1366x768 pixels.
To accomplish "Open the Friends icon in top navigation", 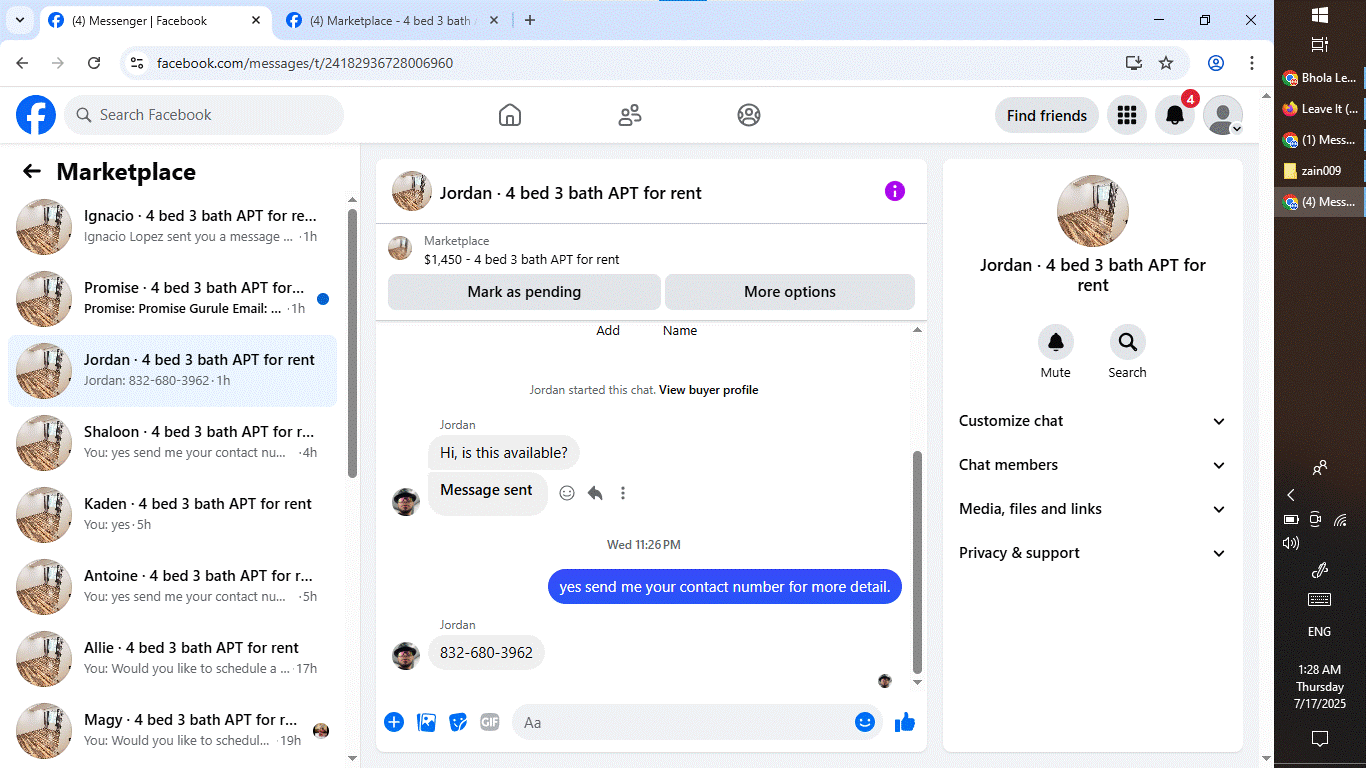I will point(630,115).
